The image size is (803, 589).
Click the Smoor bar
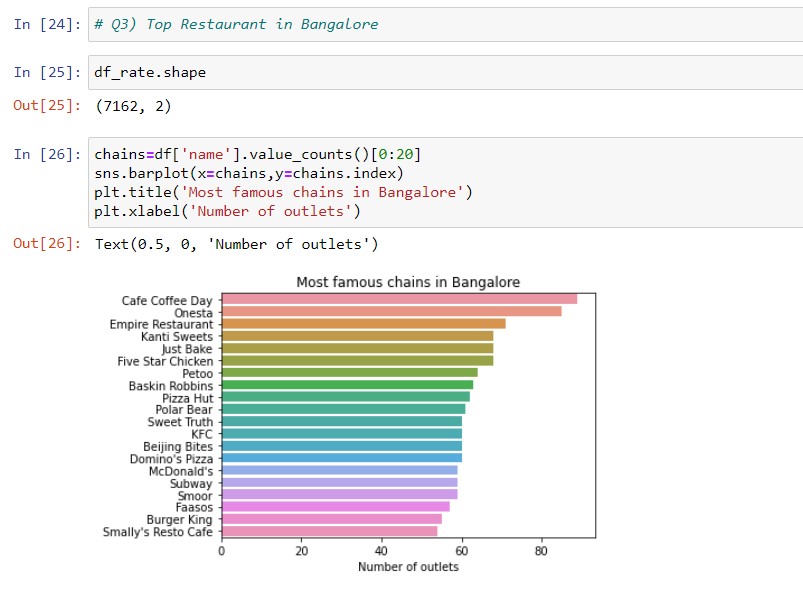340,494
